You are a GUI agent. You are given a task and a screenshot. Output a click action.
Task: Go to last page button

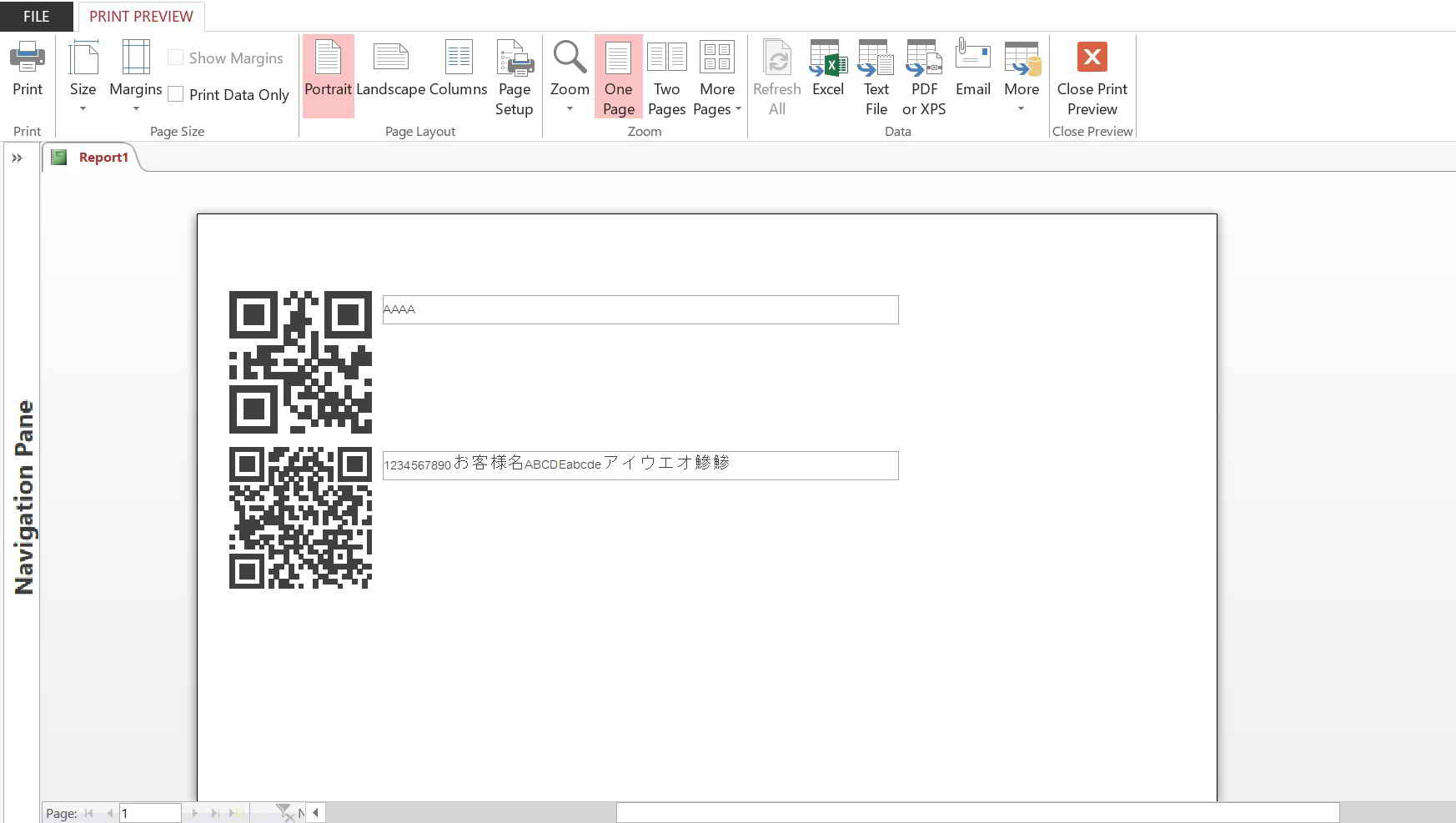(x=215, y=813)
